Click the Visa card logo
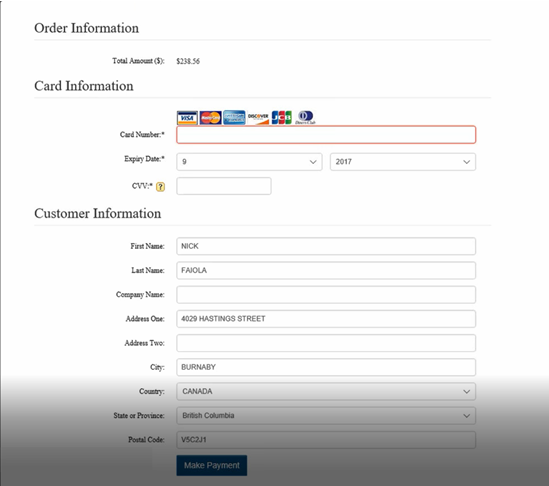 187,118
